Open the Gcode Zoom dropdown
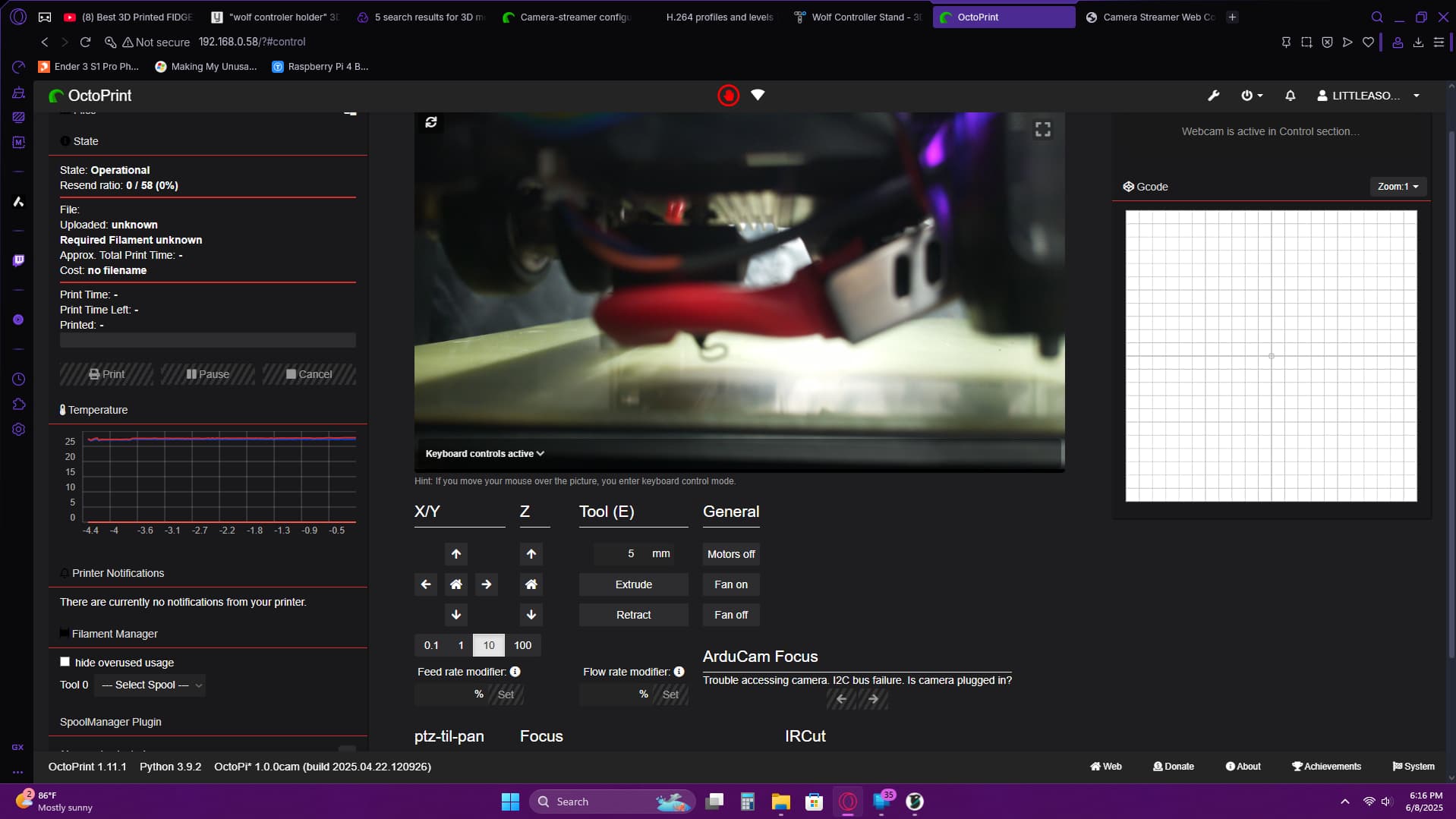Viewport: 1456px width, 819px height. point(1398,186)
